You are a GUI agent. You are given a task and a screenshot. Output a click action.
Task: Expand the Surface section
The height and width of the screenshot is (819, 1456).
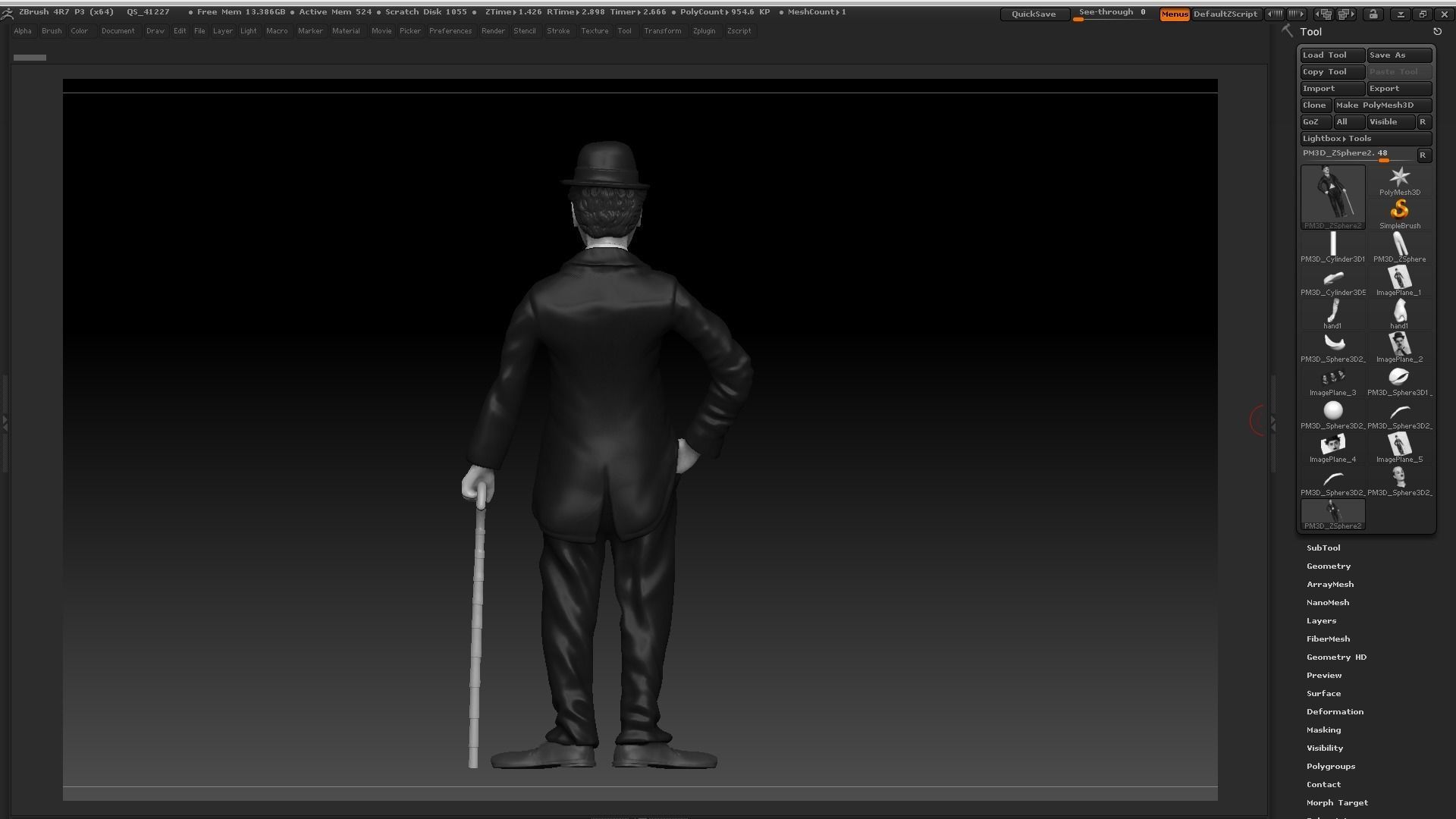1323,693
